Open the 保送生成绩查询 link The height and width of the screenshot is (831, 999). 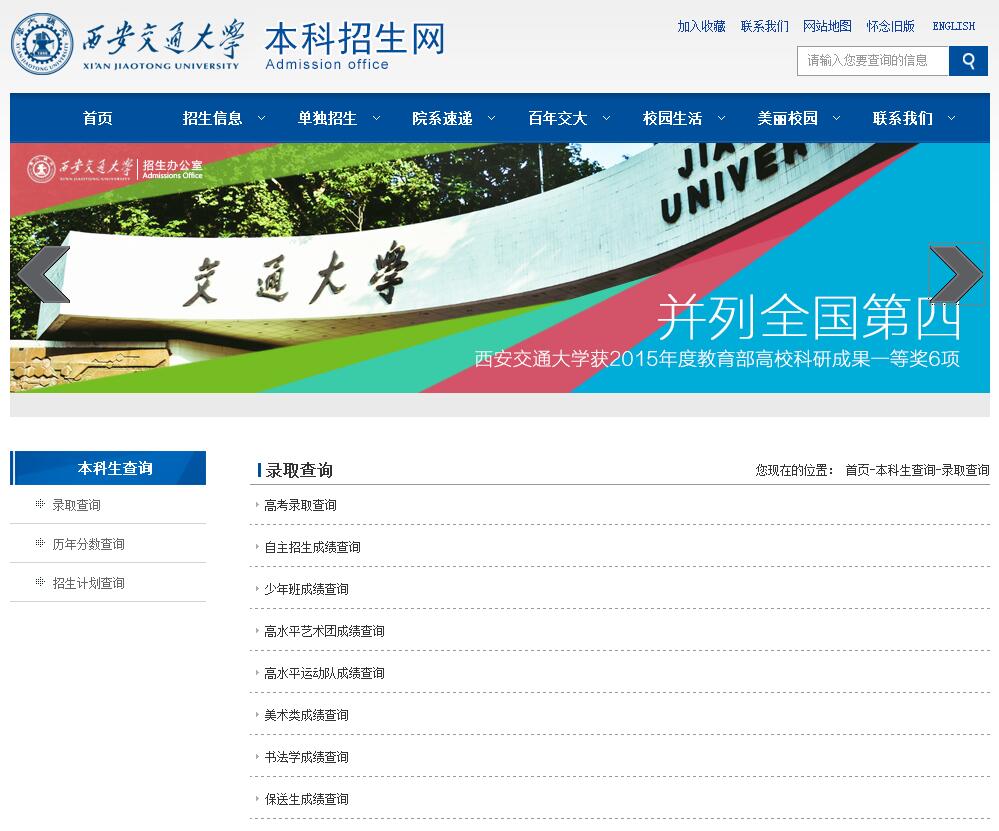pyautogui.click(x=306, y=800)
